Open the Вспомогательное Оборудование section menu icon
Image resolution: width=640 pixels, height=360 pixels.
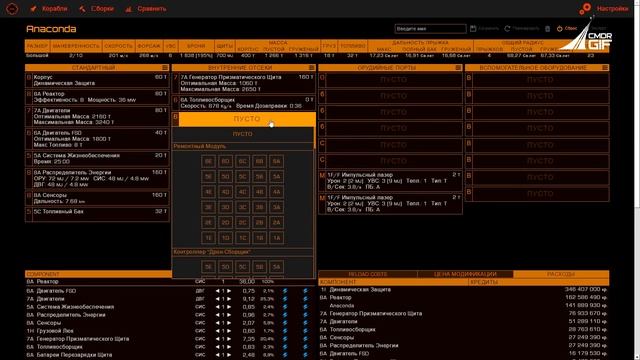click(605, 68)
